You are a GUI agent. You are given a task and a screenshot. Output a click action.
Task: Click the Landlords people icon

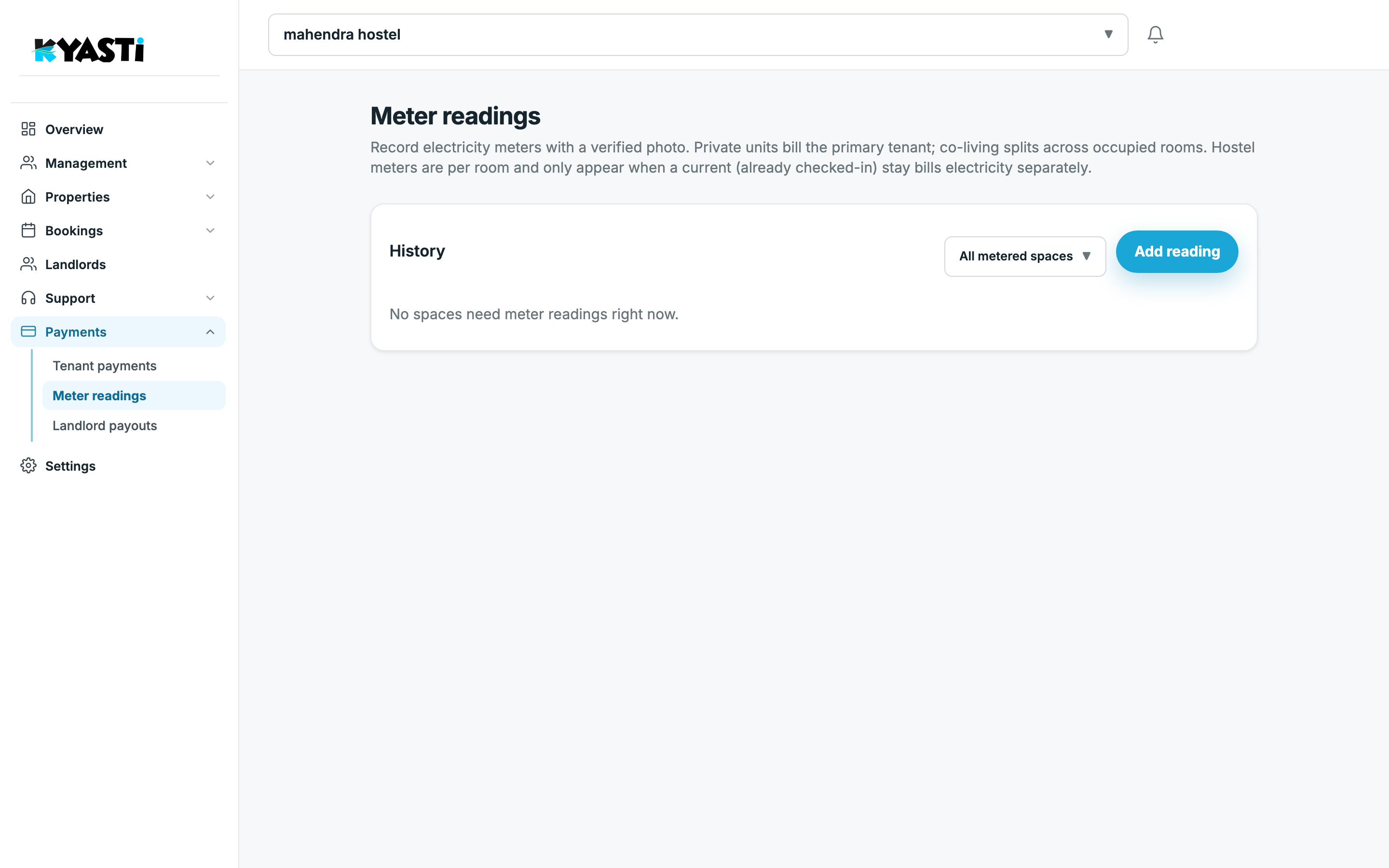pos(28,264)
